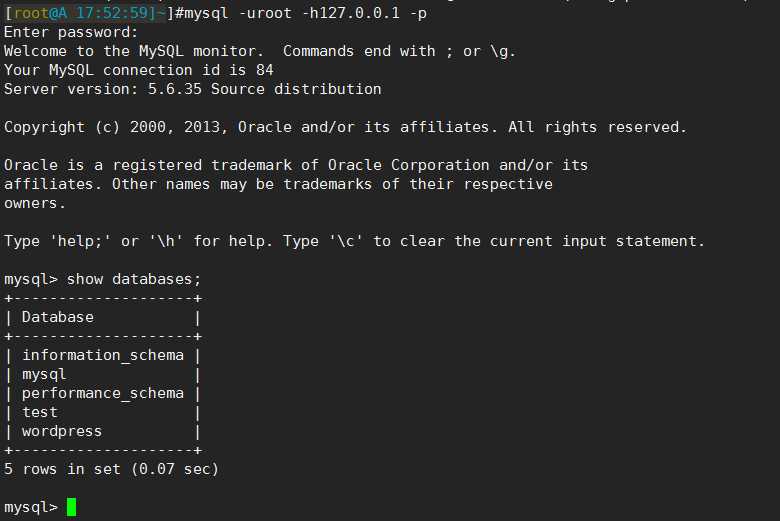Click the mysql -uroot -h127.0.0.1 -p command
Image resolution: width=780 pixels, height=521 pixels.
click(x=305, y=13)
